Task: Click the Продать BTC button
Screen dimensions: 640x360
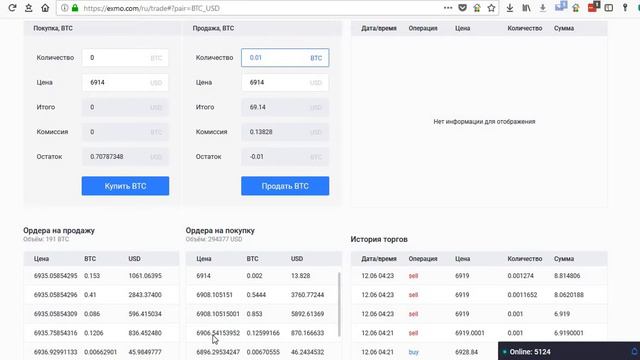Action: click(285, 186)
